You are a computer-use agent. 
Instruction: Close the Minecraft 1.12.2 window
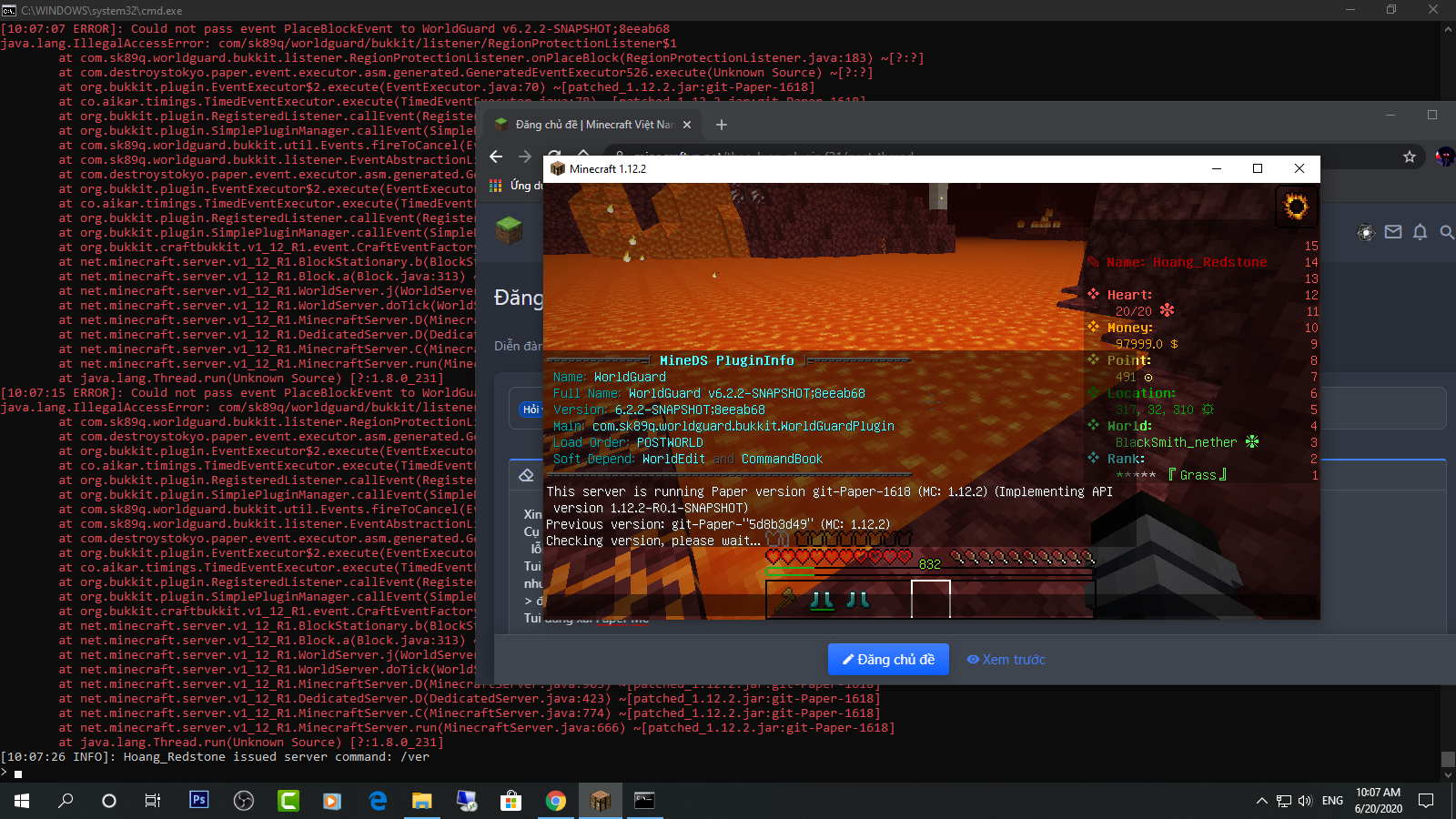point(1299,168)
